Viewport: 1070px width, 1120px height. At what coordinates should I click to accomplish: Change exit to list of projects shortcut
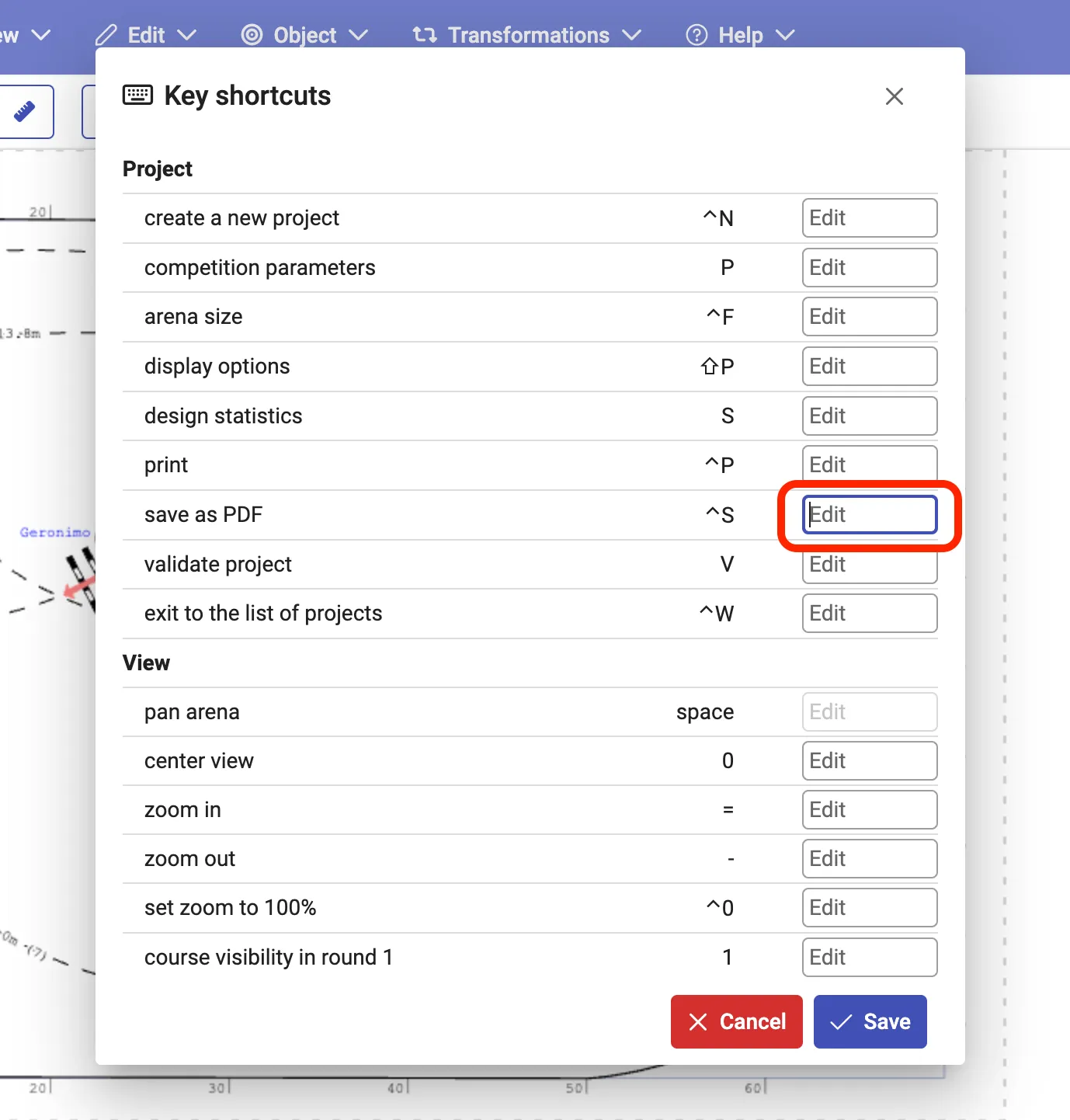(x=869, y=614)
